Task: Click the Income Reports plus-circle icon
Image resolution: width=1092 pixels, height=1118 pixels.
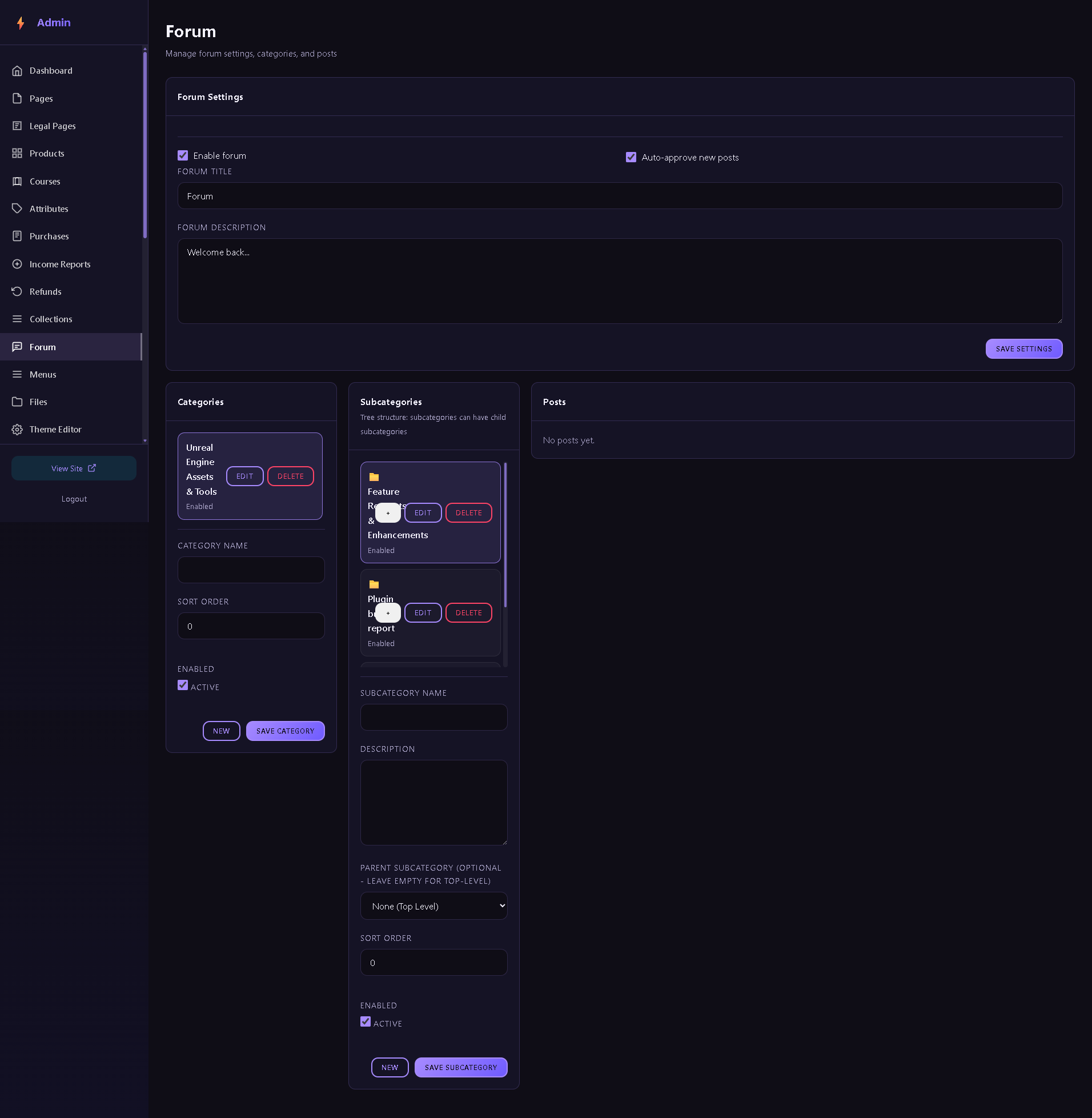Action: (x=17, y=264)
